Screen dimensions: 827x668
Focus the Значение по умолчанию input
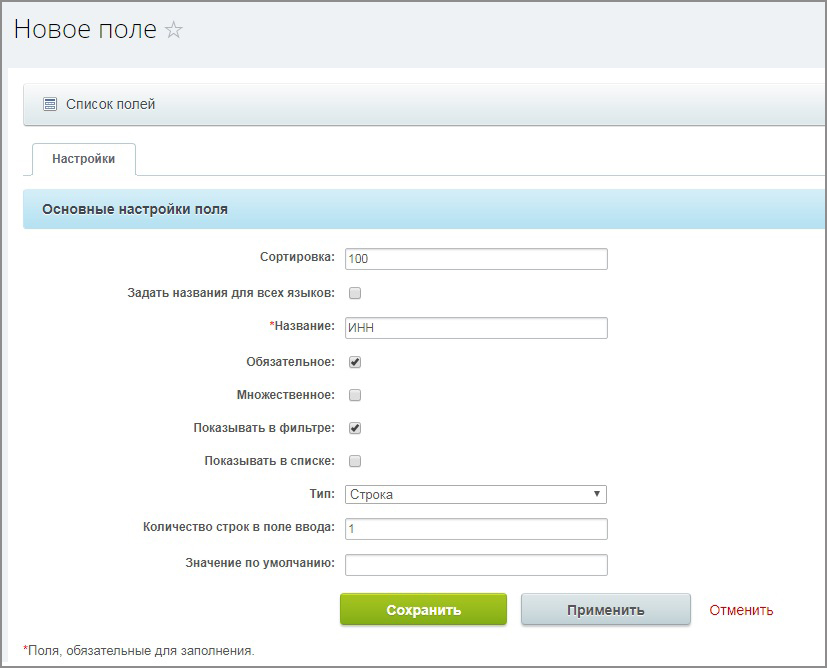pos(476,565)
